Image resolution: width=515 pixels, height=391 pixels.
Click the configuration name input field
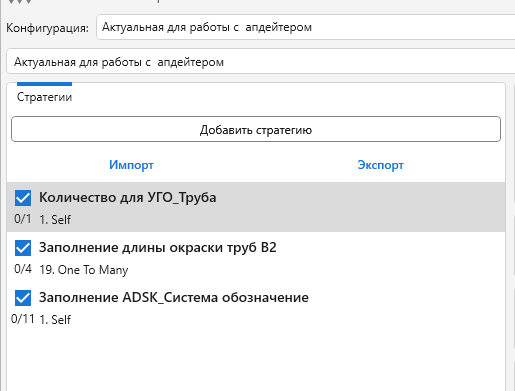(x=261, y=62)
